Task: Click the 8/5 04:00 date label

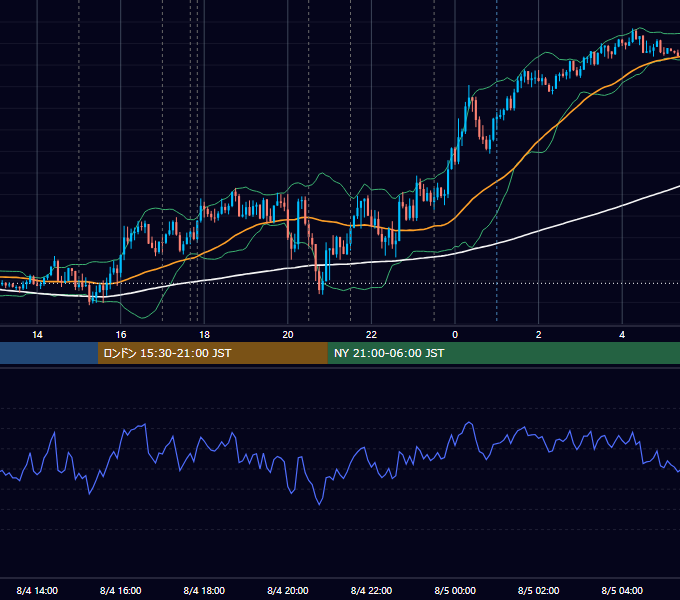Action: pyautogui.click(x=622, y=590)
